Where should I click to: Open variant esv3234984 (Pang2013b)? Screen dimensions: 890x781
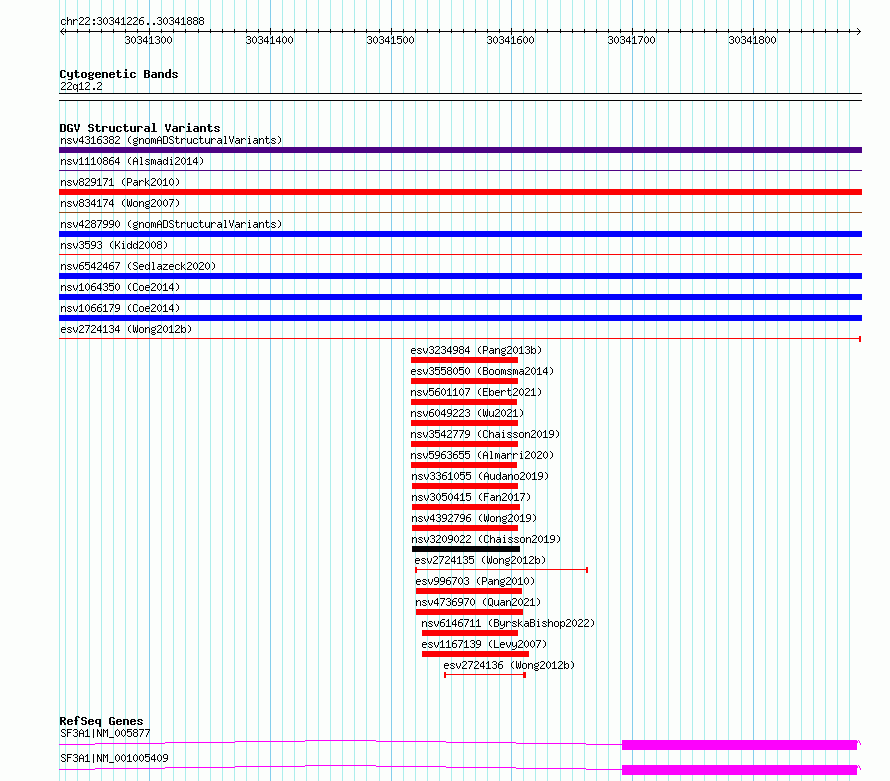(476, 350)
